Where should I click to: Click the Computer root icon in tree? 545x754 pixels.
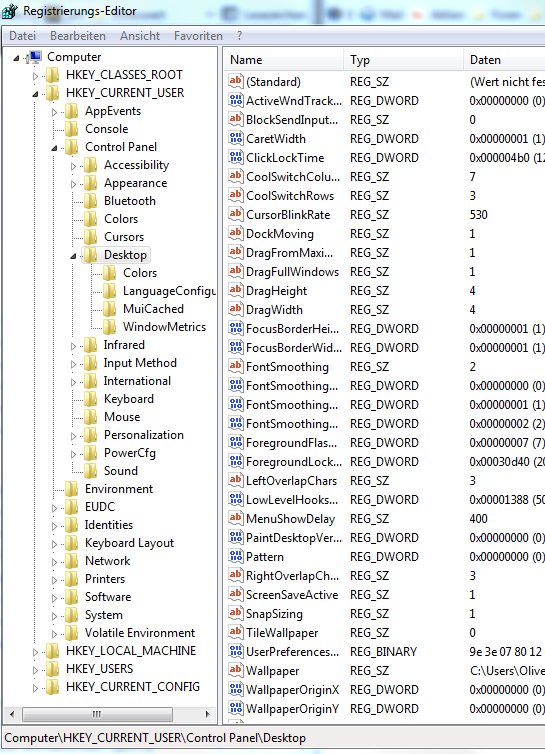point(34,57)
